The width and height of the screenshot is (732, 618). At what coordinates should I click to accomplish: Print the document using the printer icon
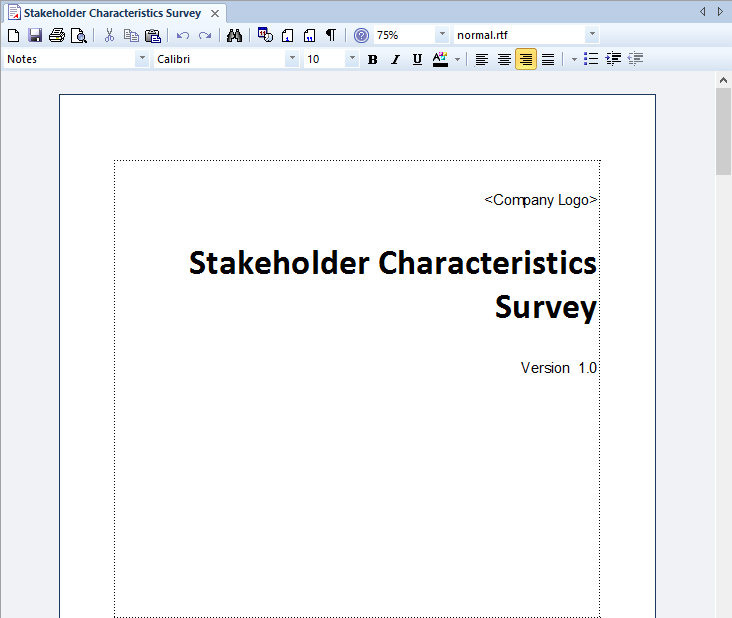[57, 35]
